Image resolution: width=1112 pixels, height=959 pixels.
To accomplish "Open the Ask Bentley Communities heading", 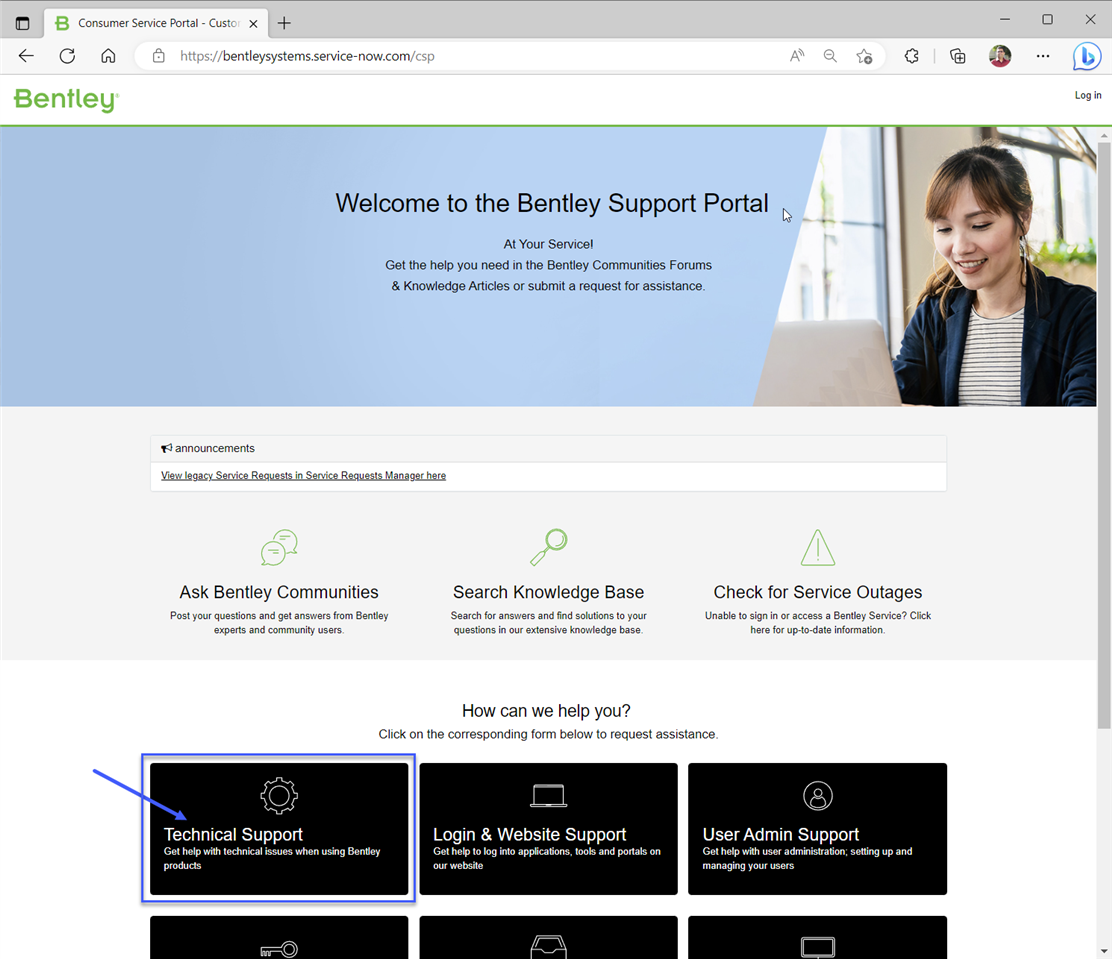I will click(279, 592).
